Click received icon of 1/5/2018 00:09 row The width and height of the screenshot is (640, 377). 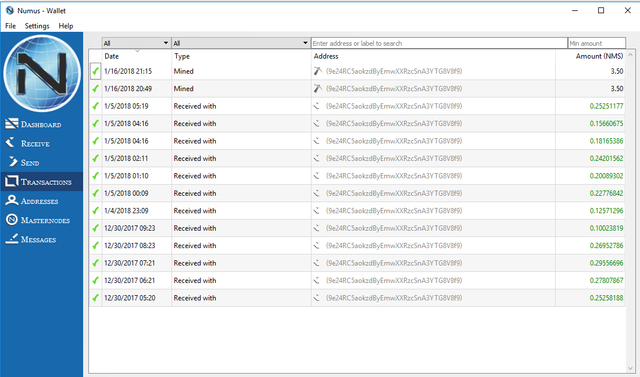316,193
